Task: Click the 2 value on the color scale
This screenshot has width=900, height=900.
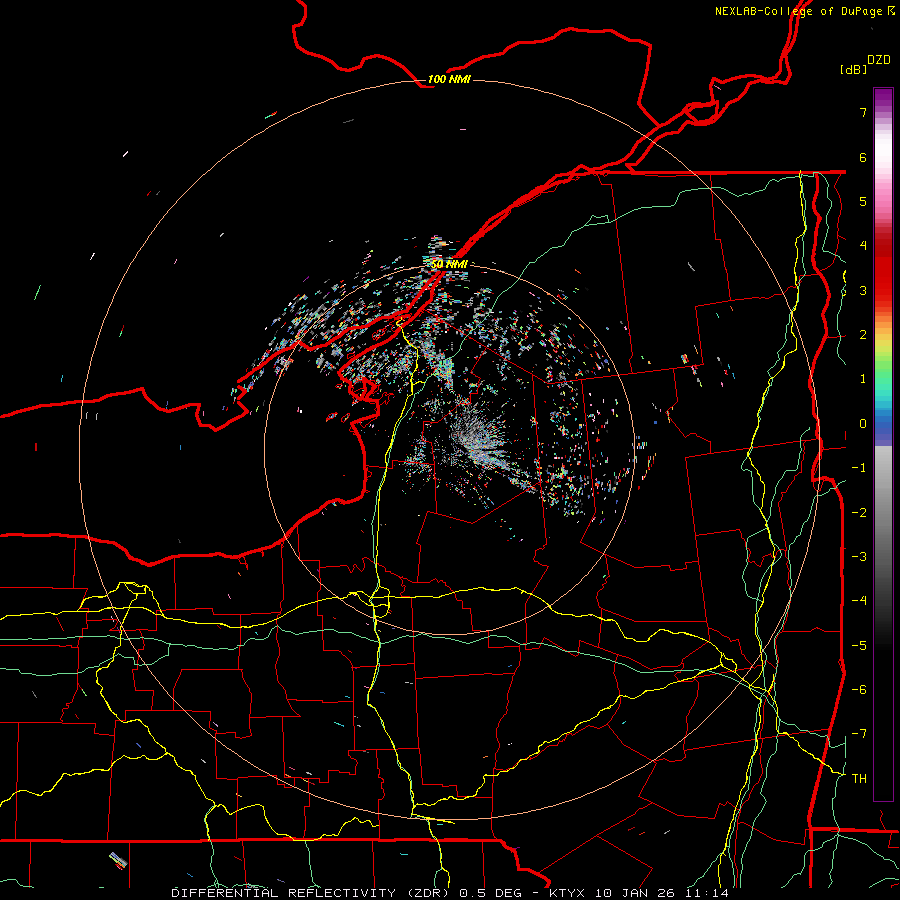Action: click(863, 335)
